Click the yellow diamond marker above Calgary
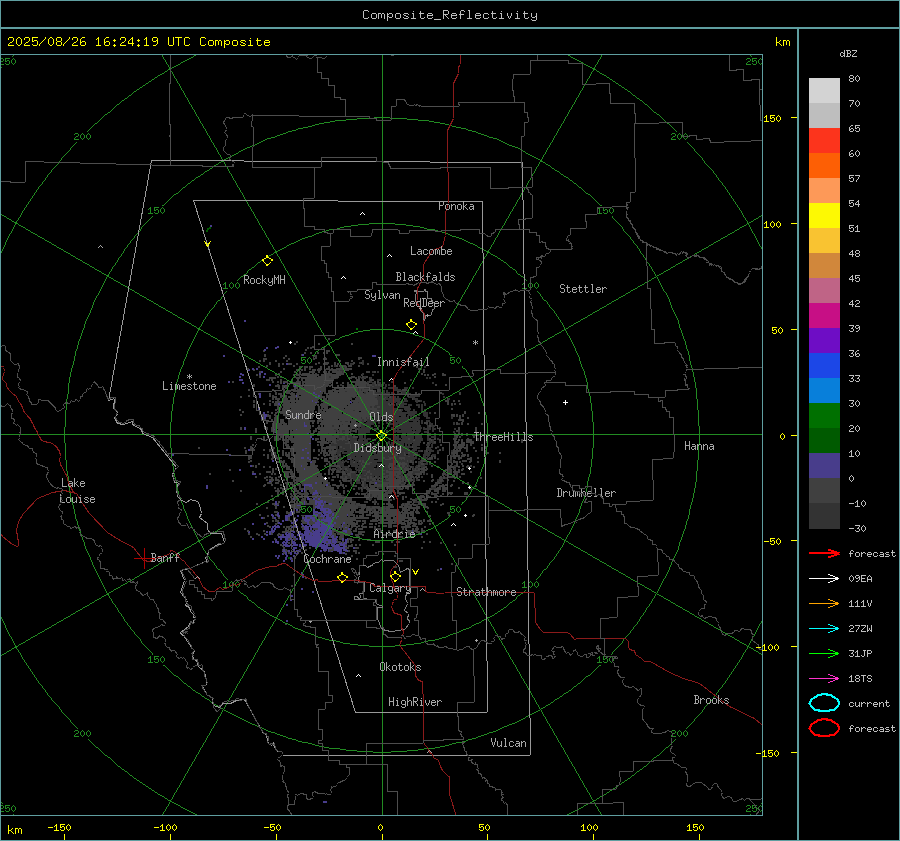Image resolution: width=900 pixels, height=841 pixels. coord(395,576)
